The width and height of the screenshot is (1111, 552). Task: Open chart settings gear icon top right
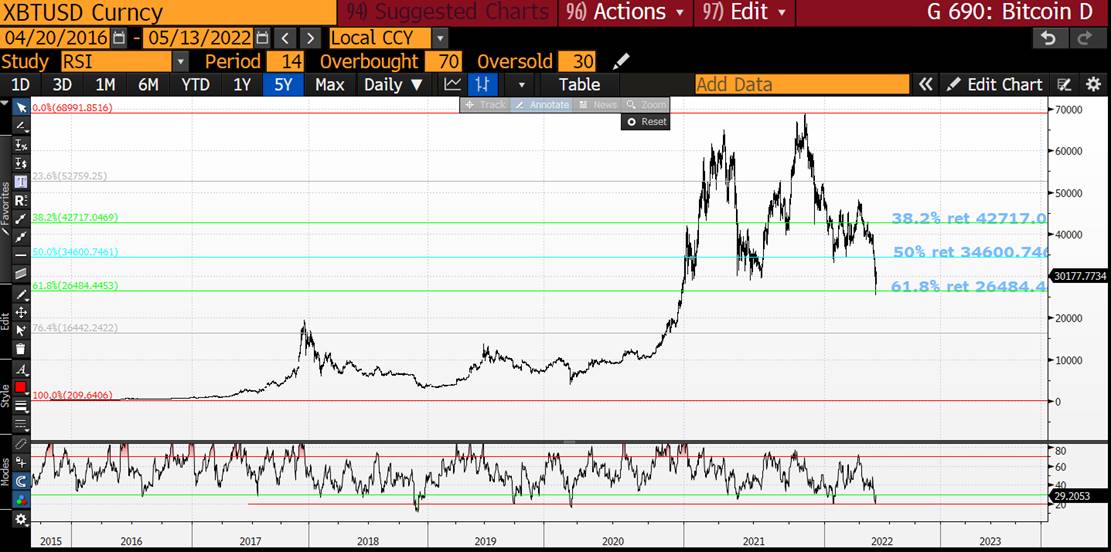pyautogui.click(x=1093, y=85)
